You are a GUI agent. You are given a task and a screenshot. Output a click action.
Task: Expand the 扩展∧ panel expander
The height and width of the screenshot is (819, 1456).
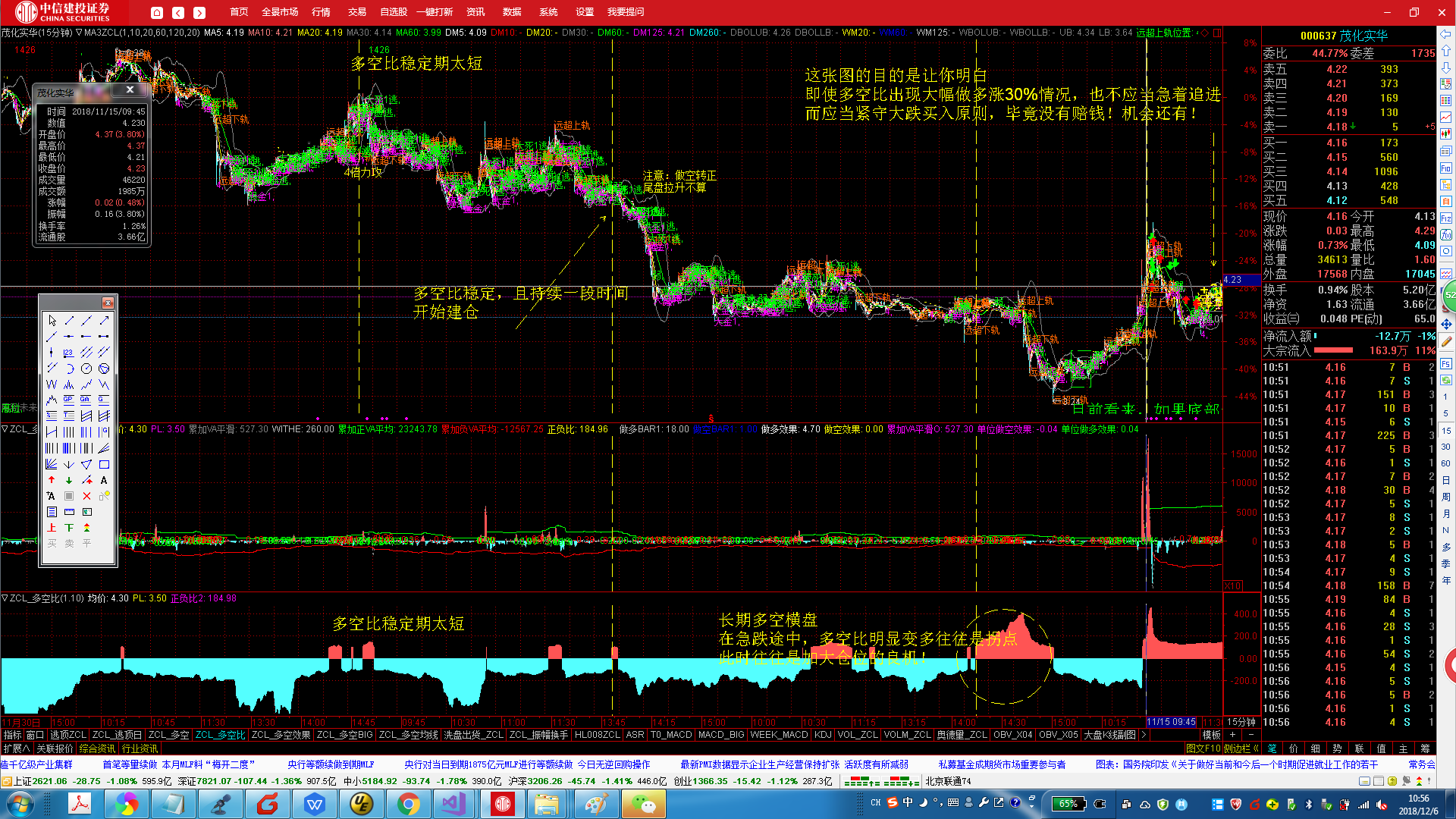click(17, 748)
